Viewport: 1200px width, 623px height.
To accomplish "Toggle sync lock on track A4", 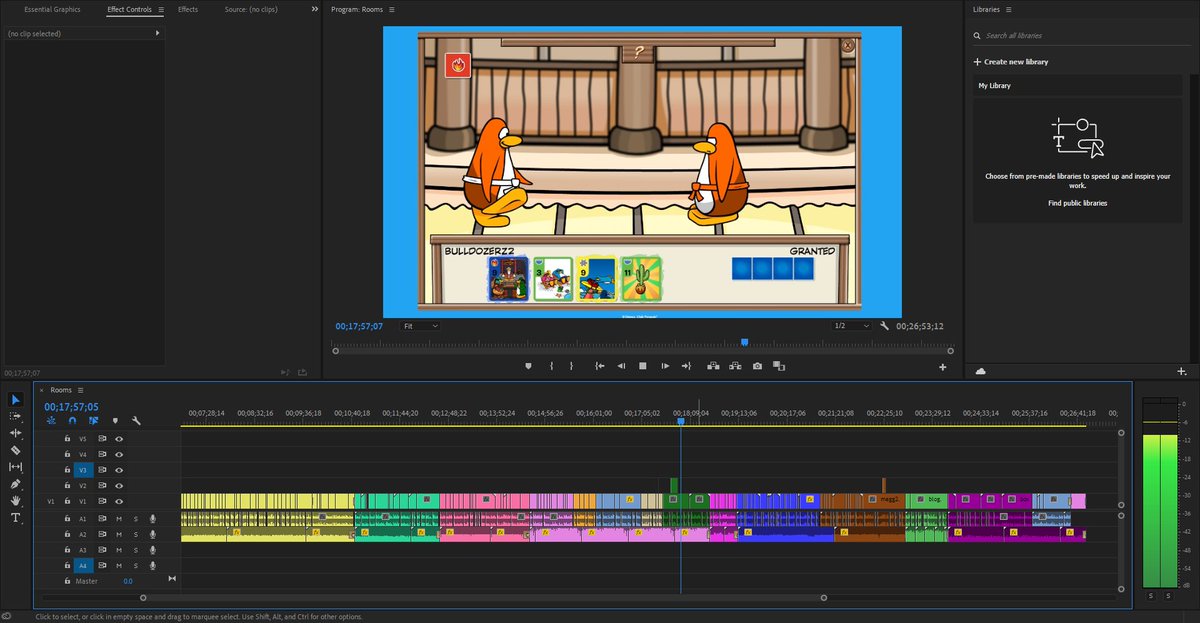I will pyautogui.click(x=102, y=565).
